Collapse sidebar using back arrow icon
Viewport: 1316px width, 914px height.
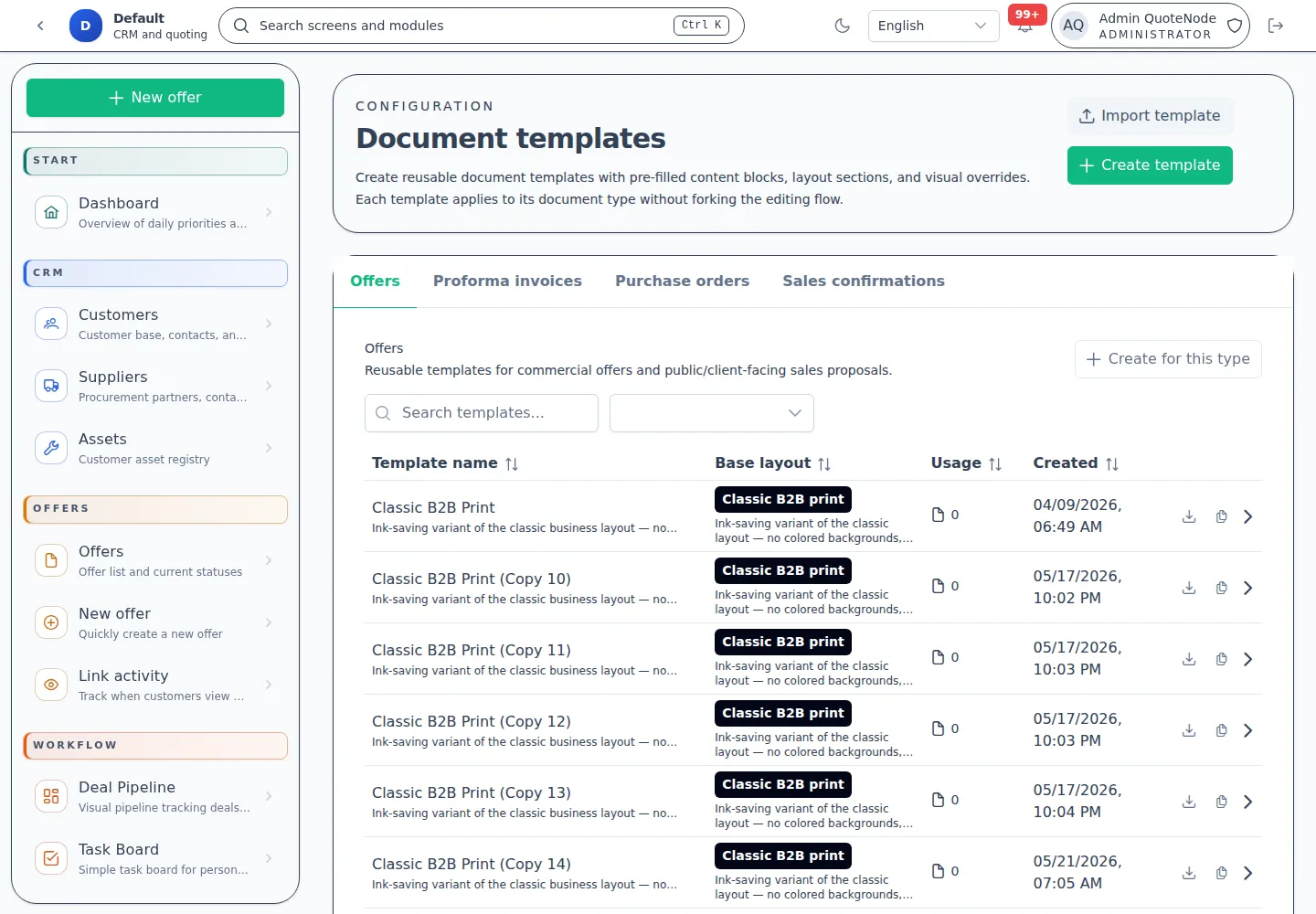(x=40, y=26)
